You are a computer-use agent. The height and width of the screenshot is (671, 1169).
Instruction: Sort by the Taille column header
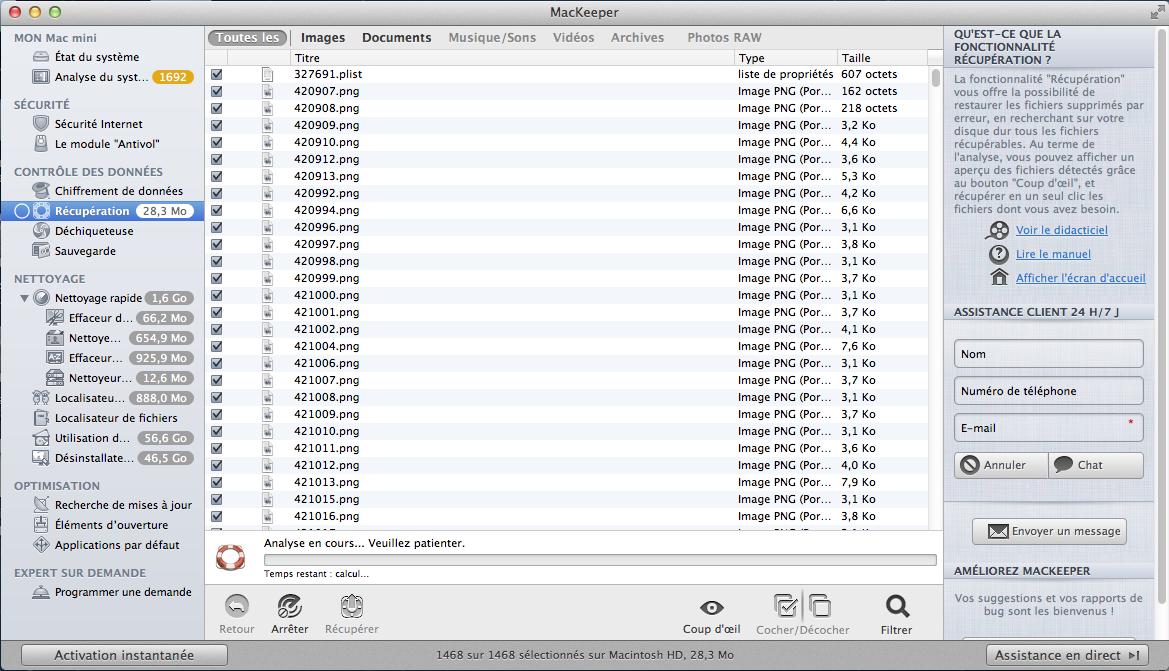pos(882,58)
